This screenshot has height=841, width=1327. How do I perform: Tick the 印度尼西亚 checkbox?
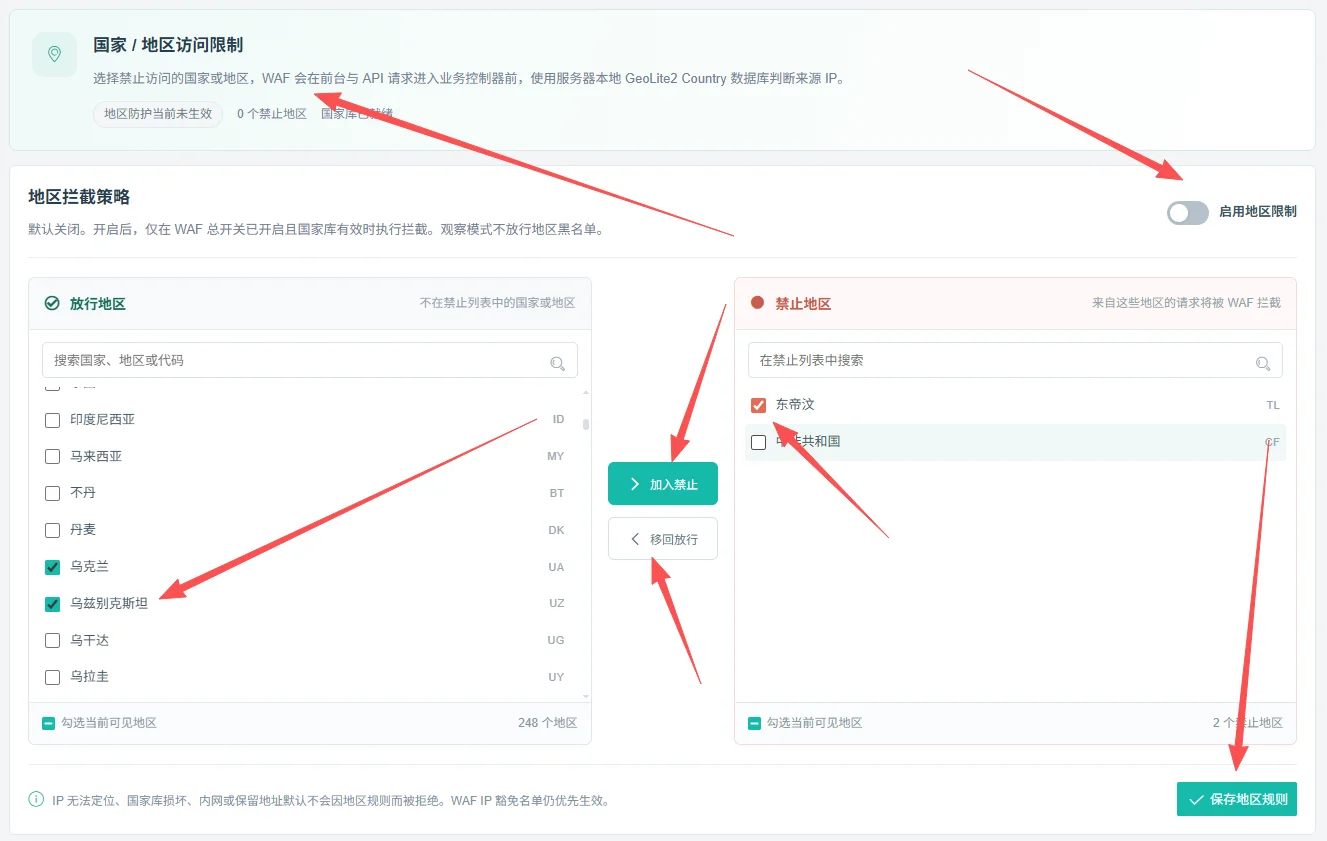point(53,420)
